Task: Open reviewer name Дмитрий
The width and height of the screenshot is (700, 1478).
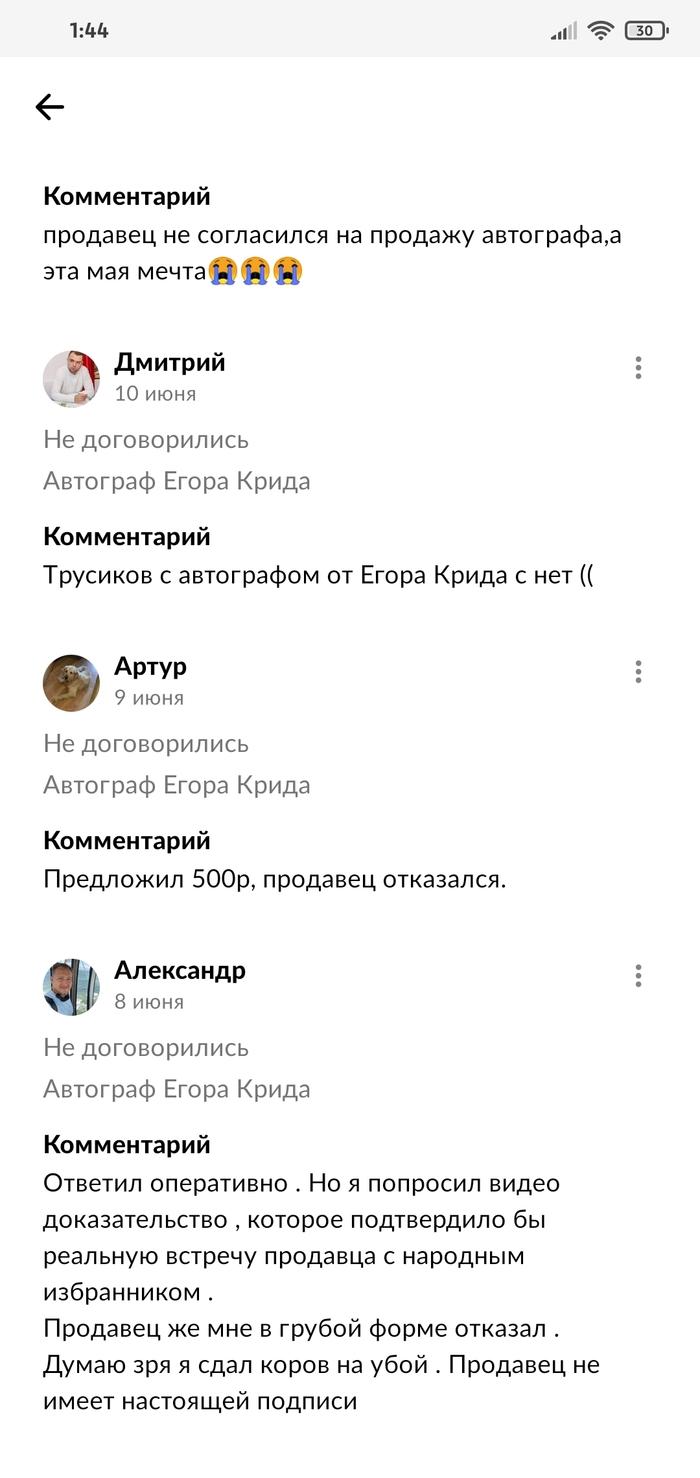Action: [x=169, y=362]
